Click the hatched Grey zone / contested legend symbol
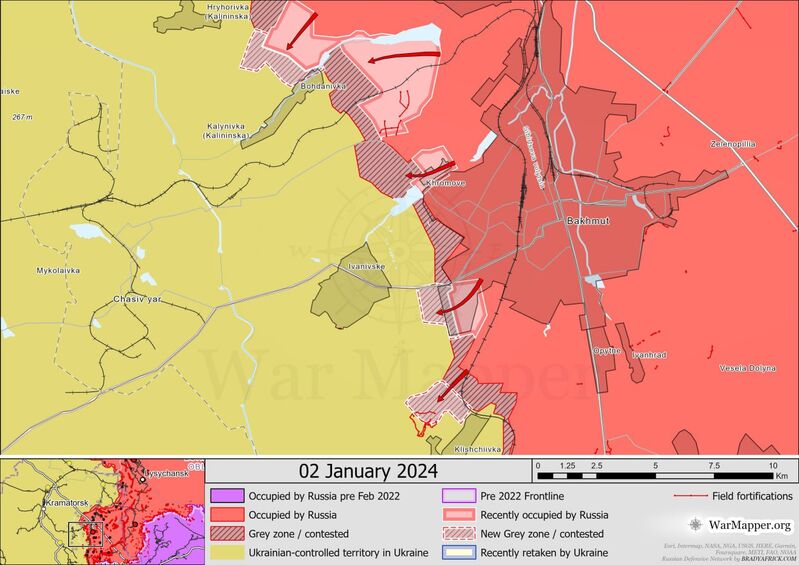799x565 pixels. [x=224, y=534]
